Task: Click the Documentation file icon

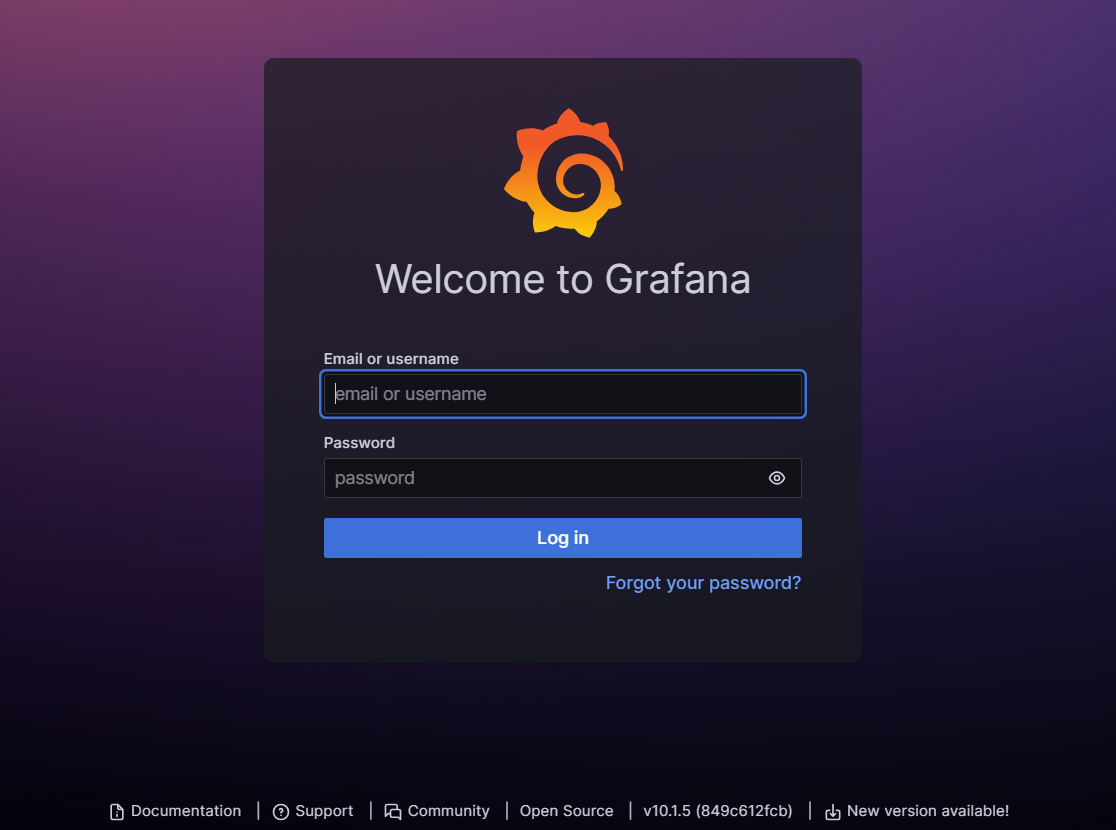Action: (x=117, y=811)
